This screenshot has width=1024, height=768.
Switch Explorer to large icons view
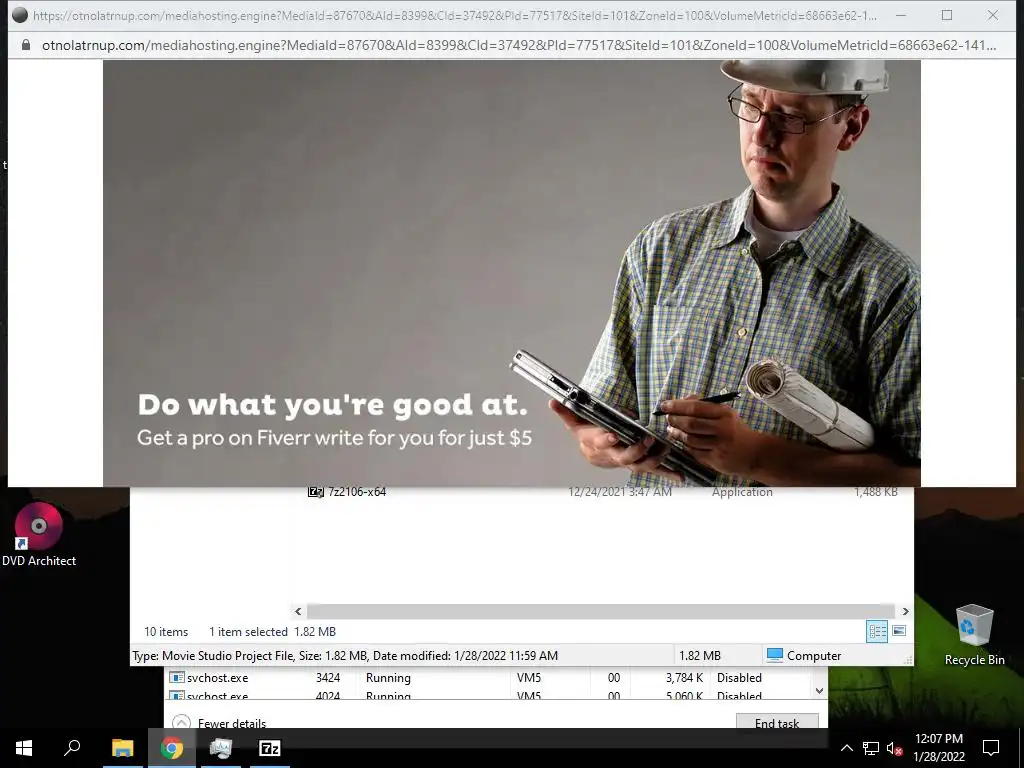click(x=899, y=631)
